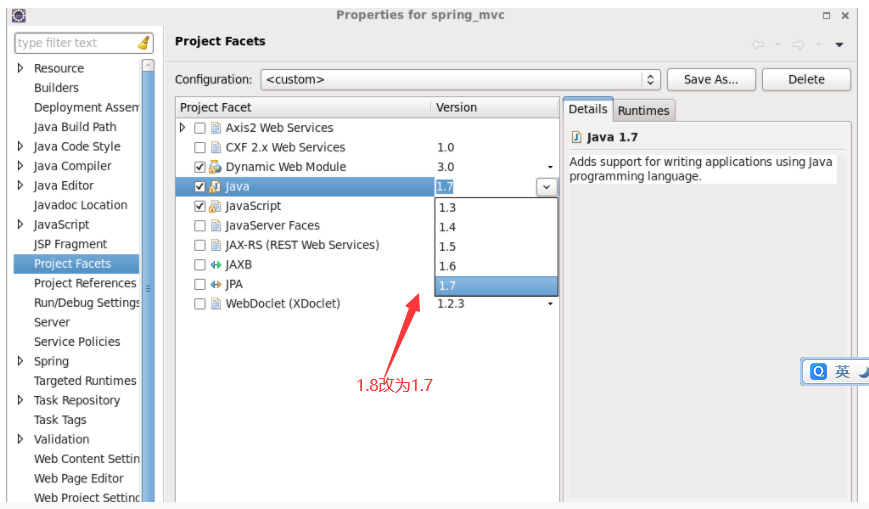Open the view menu triangle icon

(x=839, y=45)
